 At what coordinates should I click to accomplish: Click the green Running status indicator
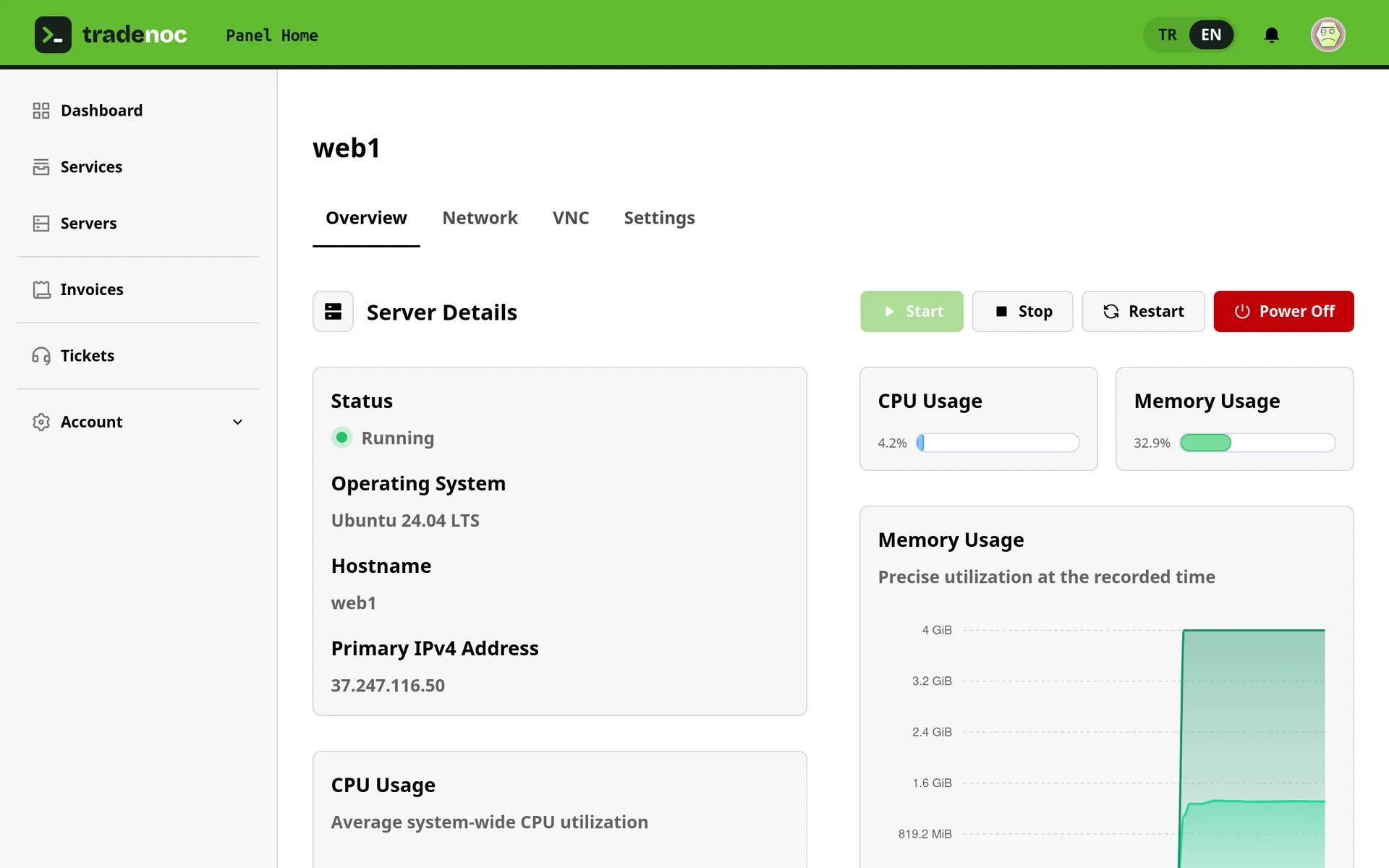click(x=341, y=438)
